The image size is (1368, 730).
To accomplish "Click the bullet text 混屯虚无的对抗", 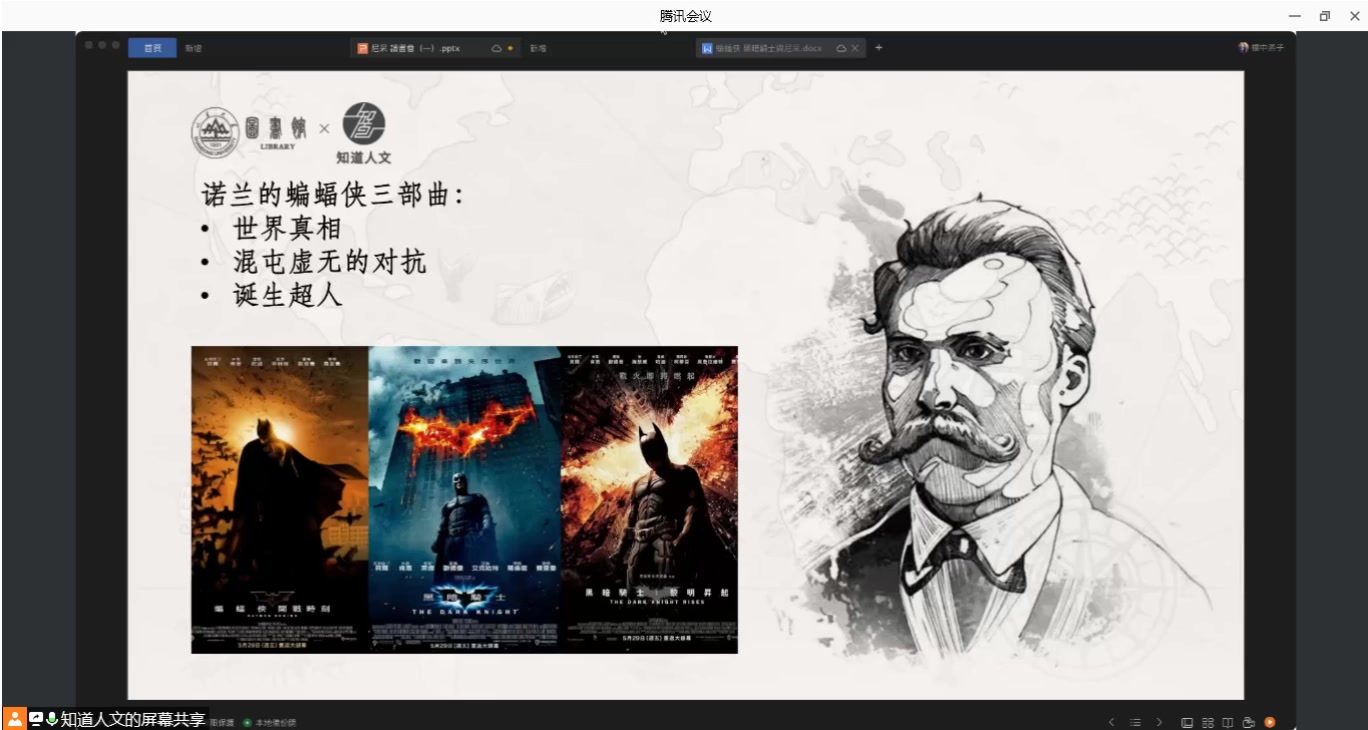I will [x=330, y=261].
